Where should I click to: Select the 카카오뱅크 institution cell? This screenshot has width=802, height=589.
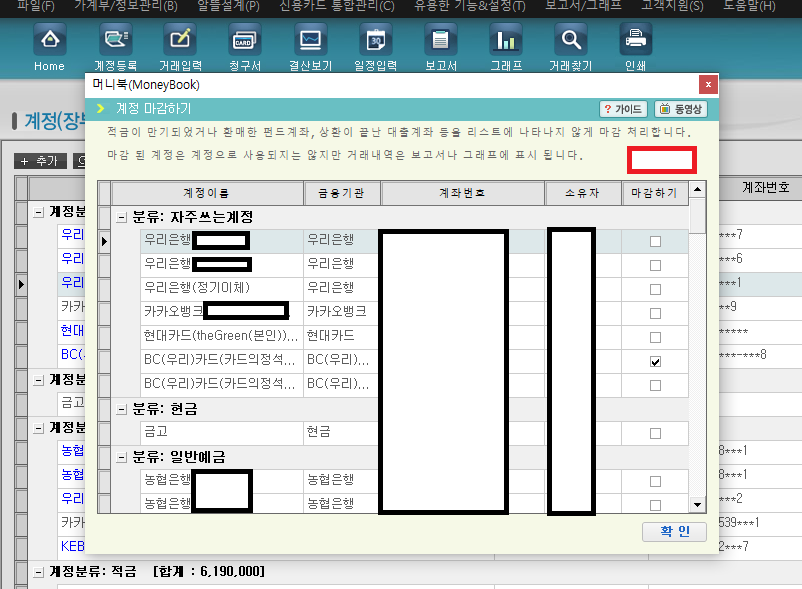point(341,312)
